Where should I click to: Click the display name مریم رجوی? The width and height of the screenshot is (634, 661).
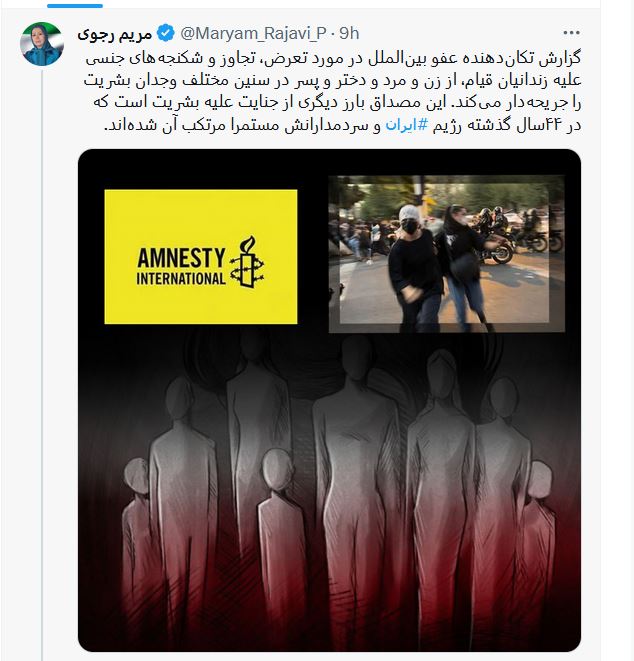[x=115, y=34]
